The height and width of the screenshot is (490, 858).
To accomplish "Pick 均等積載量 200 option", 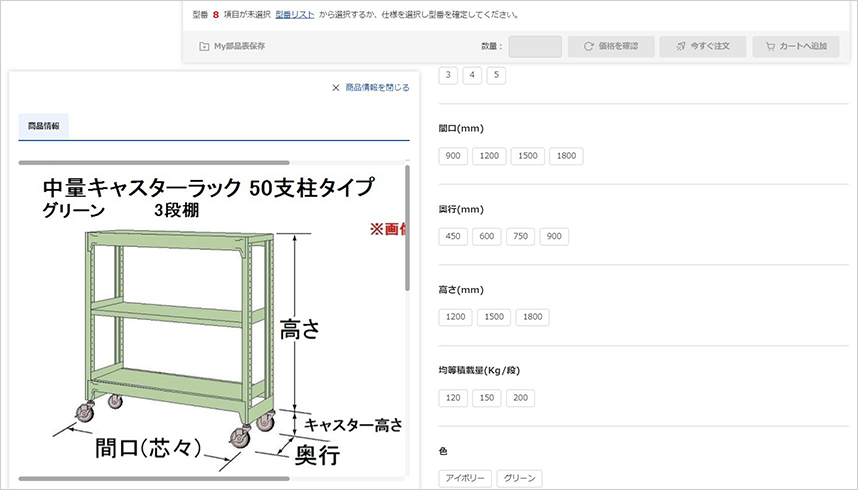I will click(x=520, y=398).
